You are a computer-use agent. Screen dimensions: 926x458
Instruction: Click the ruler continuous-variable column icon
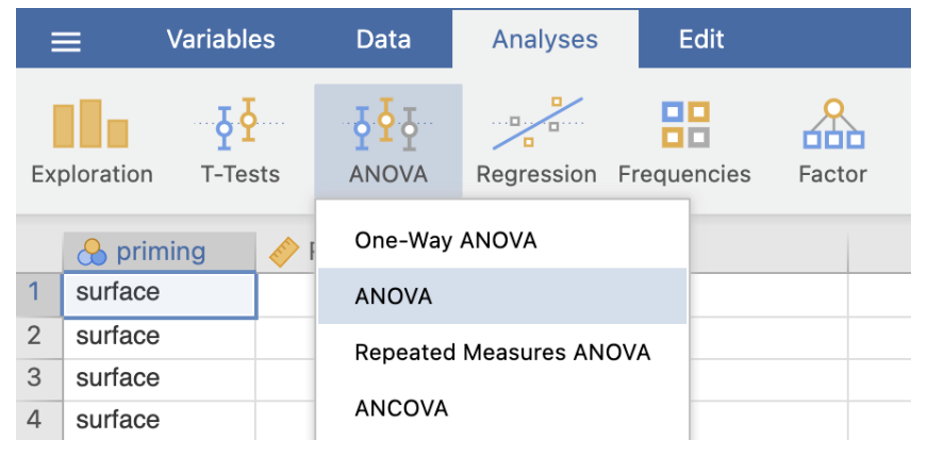tap(283, 254)
